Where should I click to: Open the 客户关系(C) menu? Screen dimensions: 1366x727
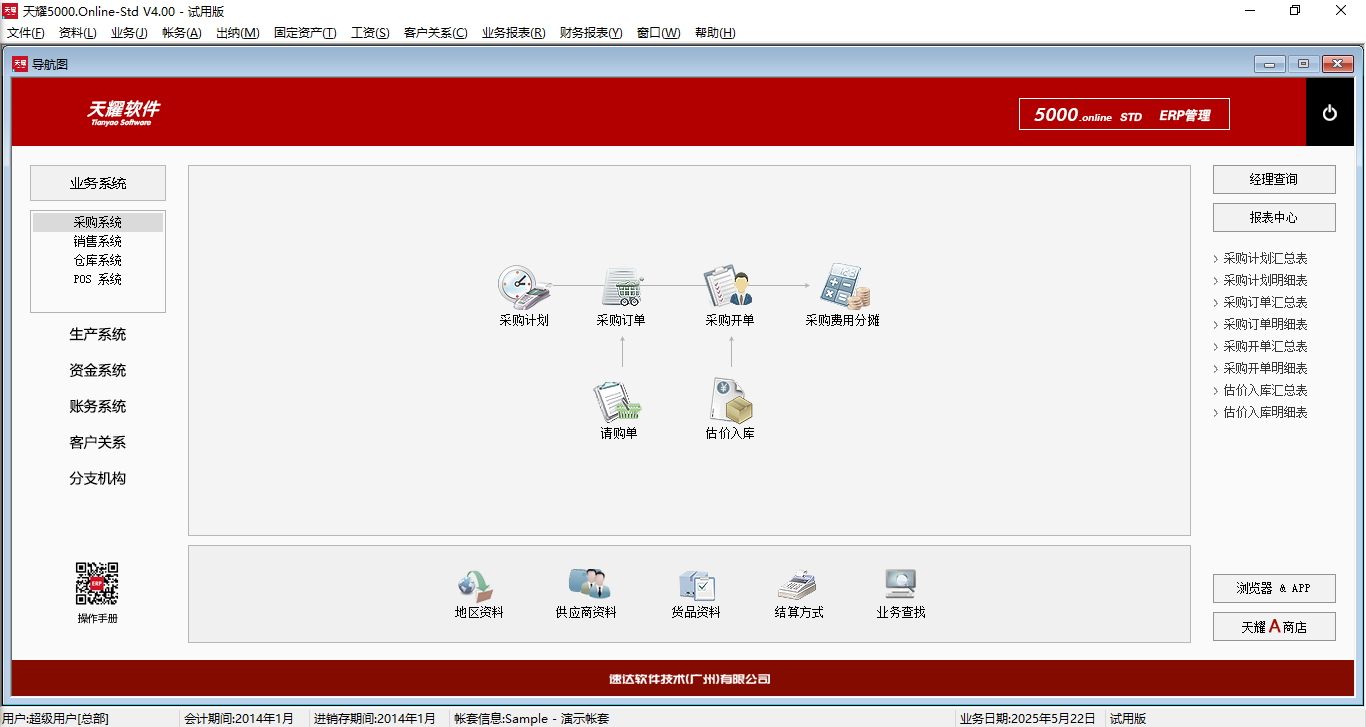[x=435, y=33]
